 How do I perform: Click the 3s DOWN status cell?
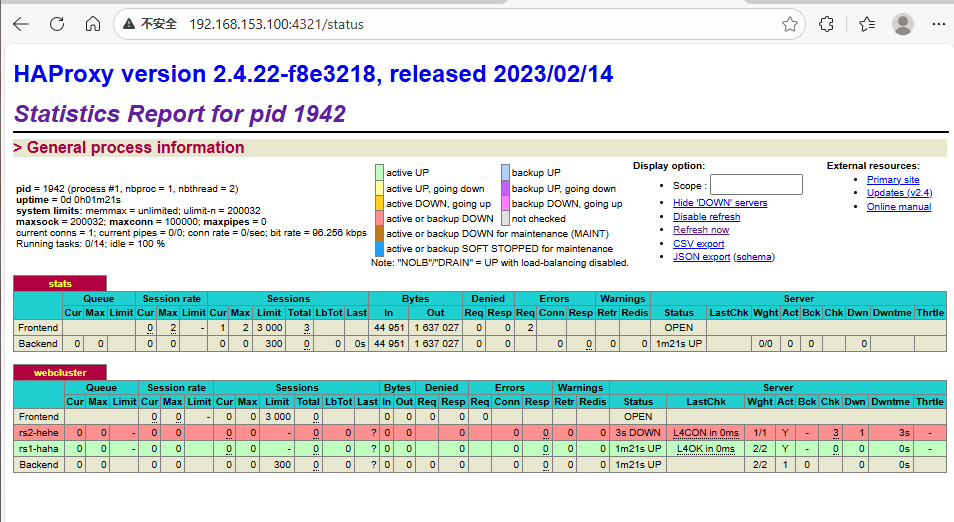[638, 433]
